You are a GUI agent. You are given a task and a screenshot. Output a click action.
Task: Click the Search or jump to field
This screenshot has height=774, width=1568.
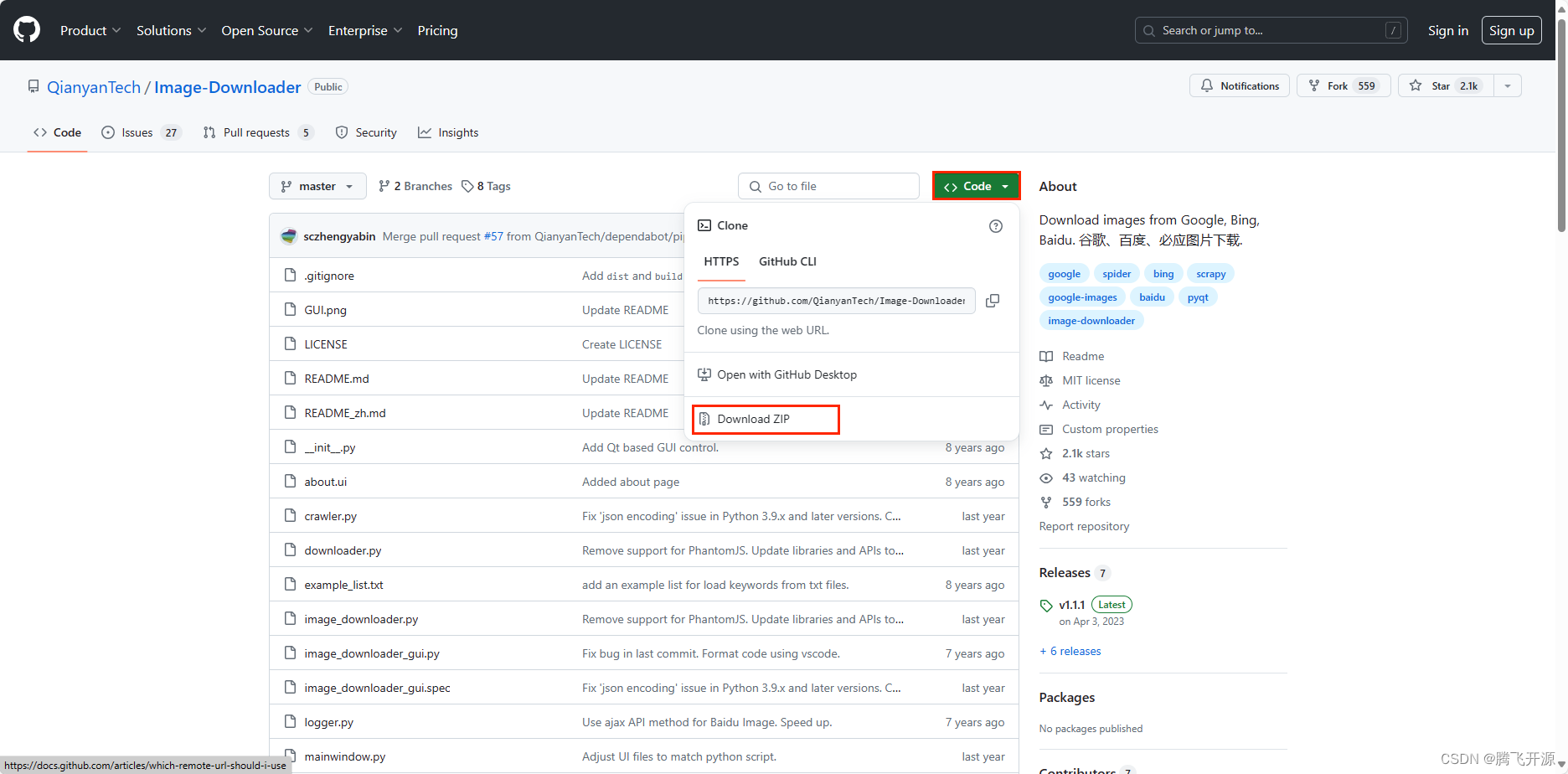(1271, 30)
